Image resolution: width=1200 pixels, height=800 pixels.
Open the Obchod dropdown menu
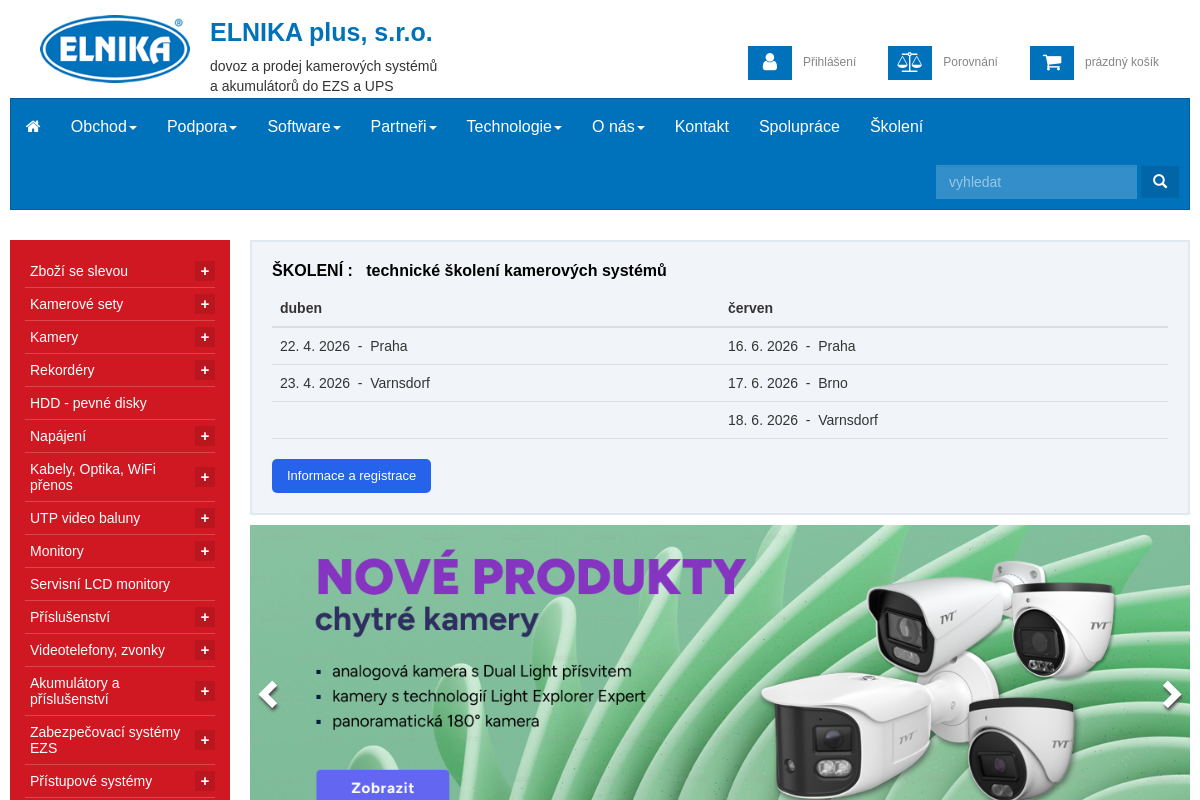[x=103, y=126]
